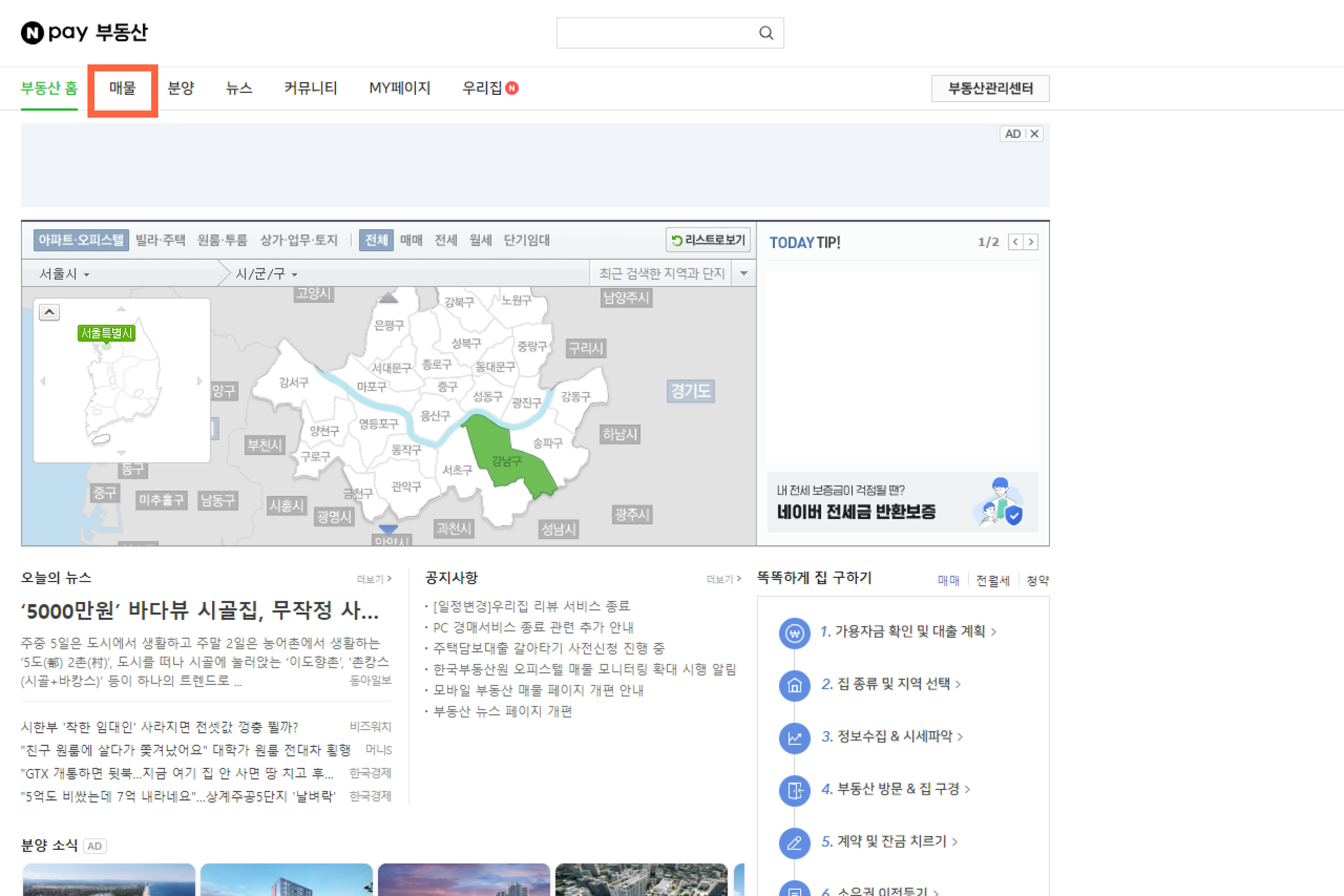This screenshot has height=896, width=1344.
Task: Click the search magnifier icon
Action: click(766, 33)
